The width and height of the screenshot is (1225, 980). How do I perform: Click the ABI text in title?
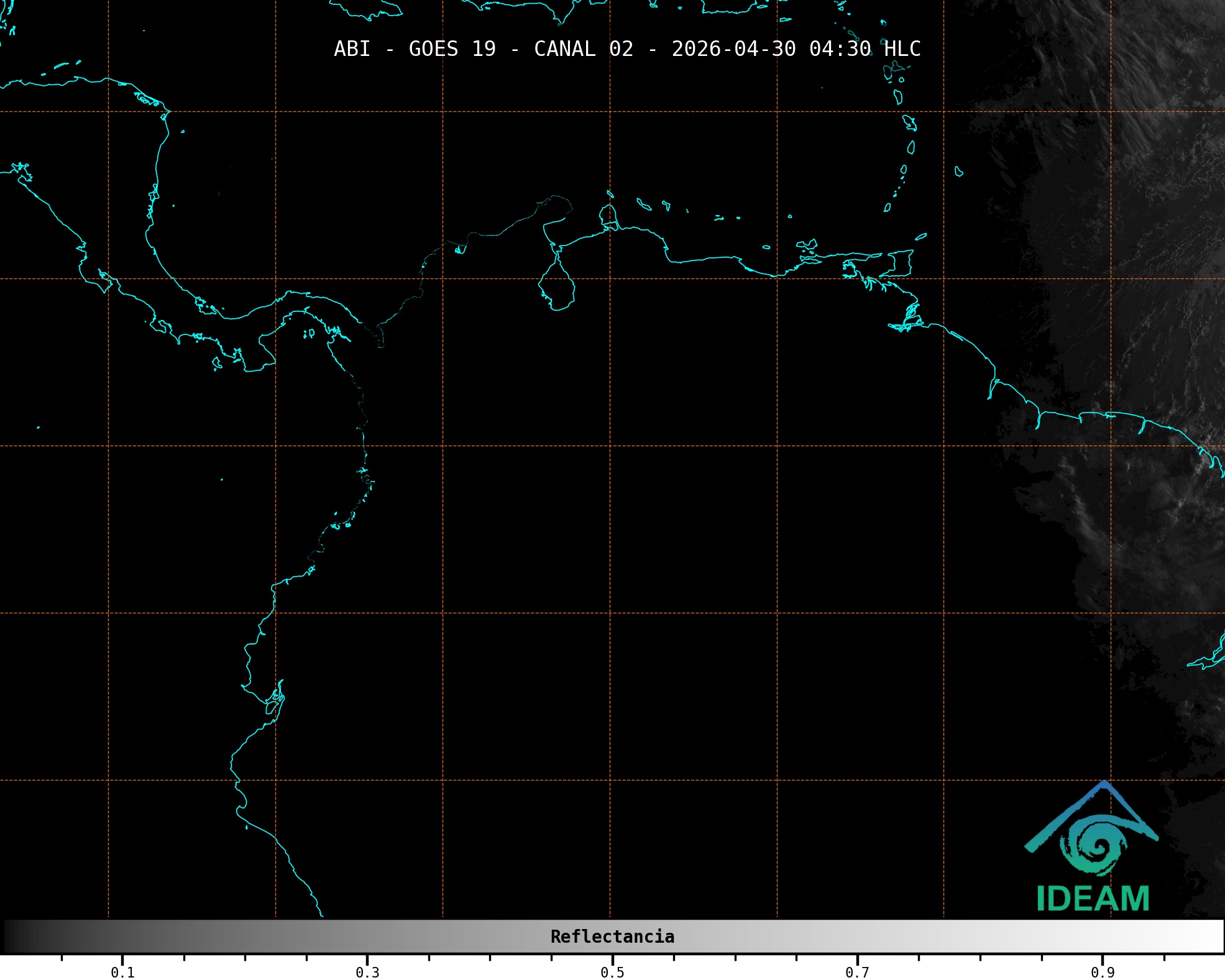[352, 49]
